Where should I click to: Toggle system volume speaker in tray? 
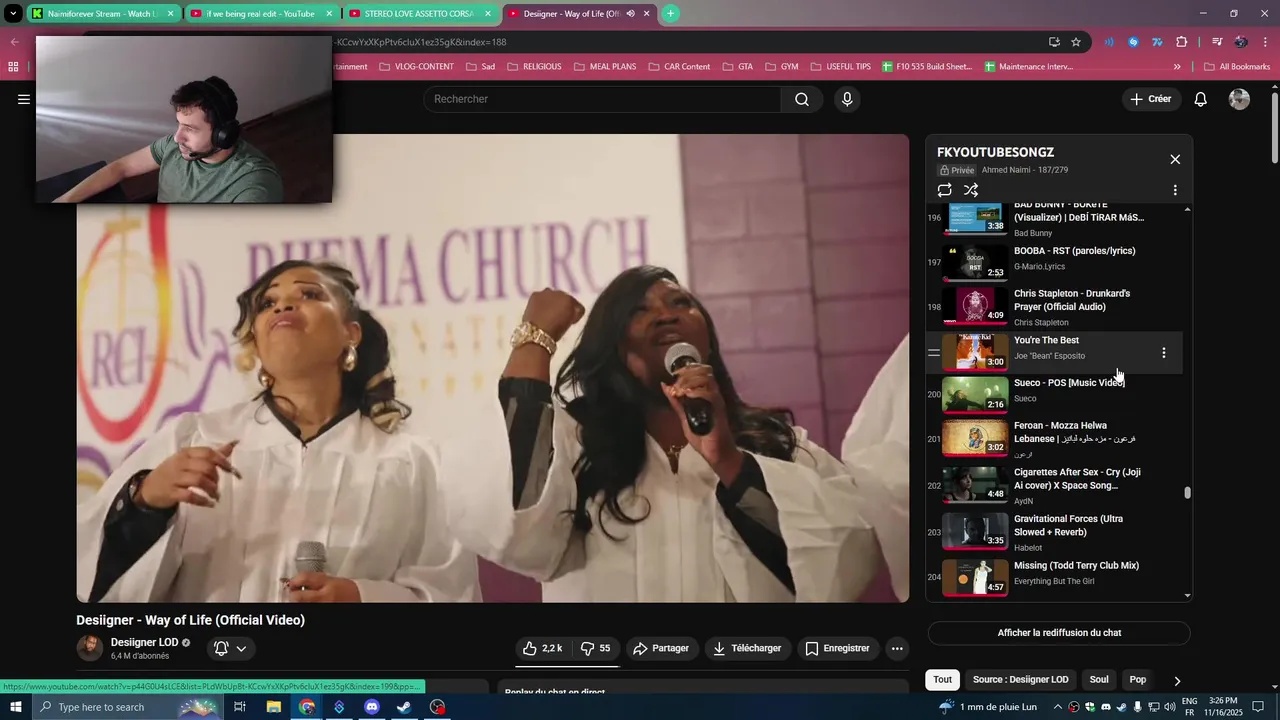pyautogui.click(x=1170, y=707)
